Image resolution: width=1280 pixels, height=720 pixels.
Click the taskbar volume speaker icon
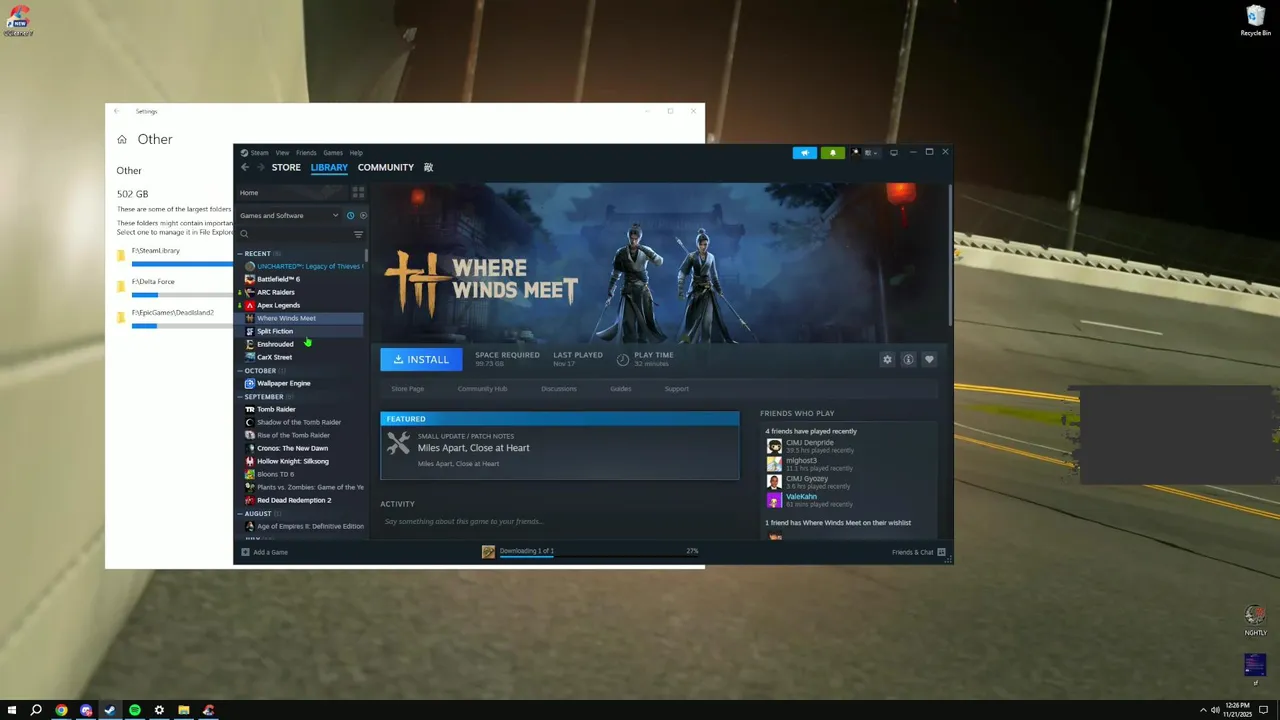1215,710
